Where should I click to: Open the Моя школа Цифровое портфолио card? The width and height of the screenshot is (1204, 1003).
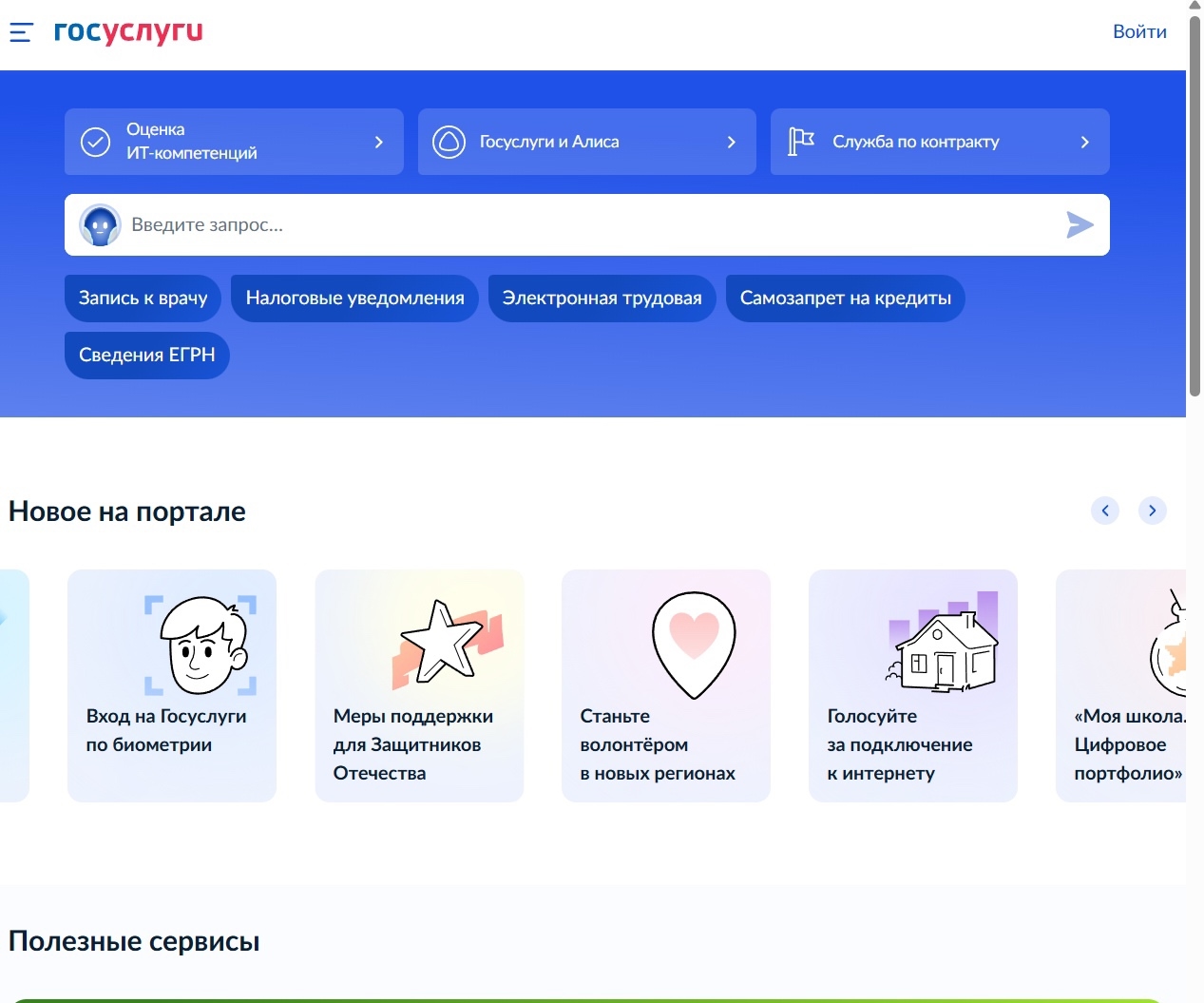(1121, 685)
